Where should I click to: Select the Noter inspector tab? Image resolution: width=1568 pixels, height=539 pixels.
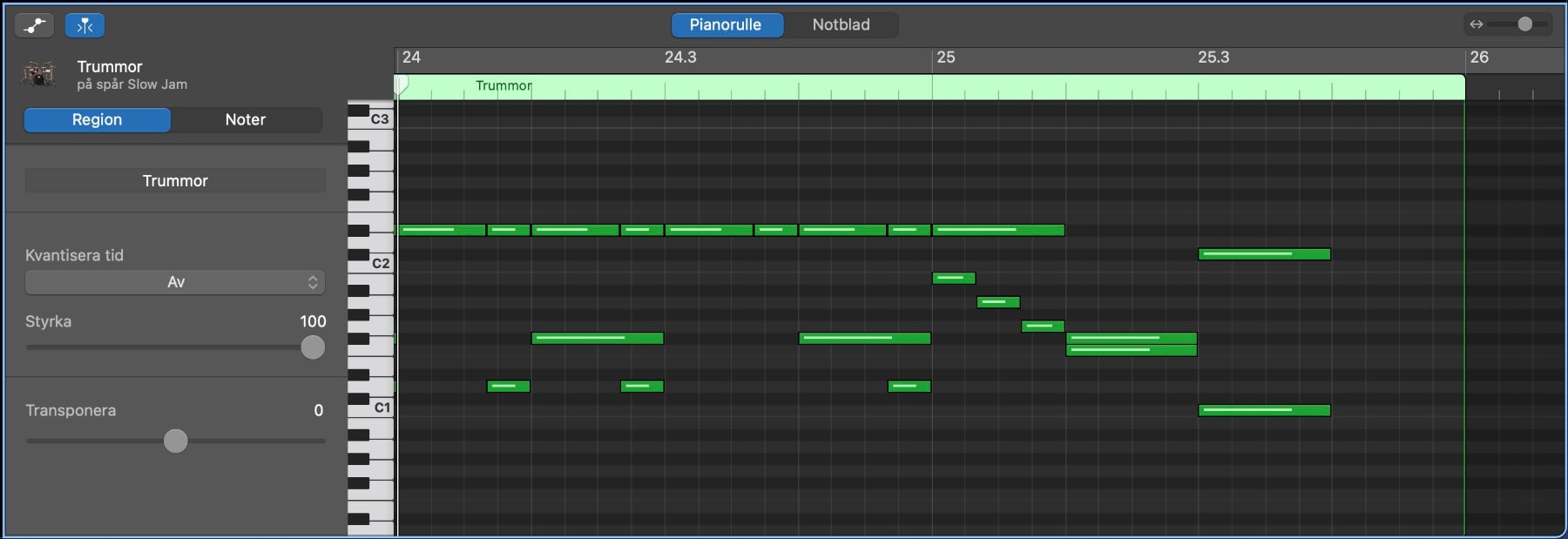[x=246, y=119]
